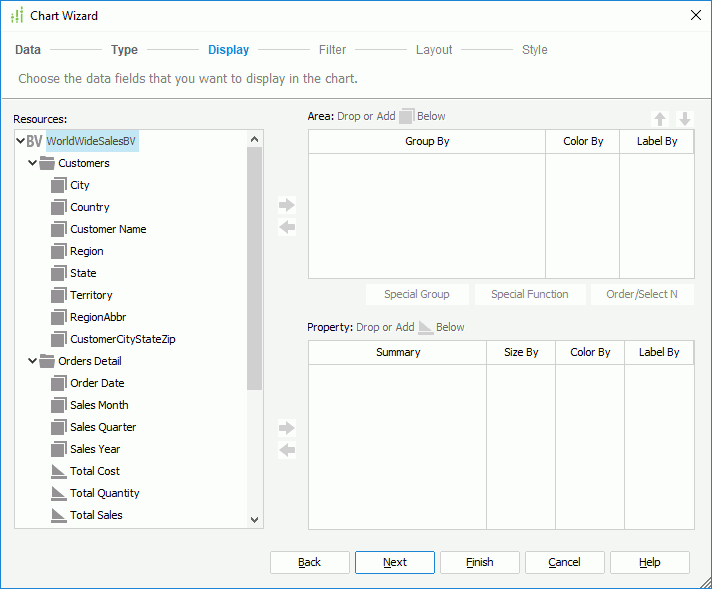Click the Finish button

click(480, 562)
